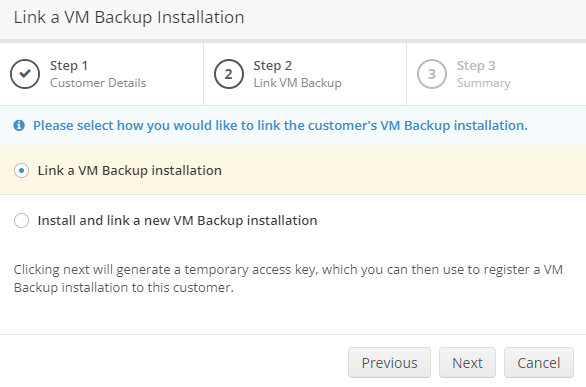Image resolution: width=586 pixels, height=387 pixels.
Task: Click the Summary step subtitle
Action: (484, 83)
